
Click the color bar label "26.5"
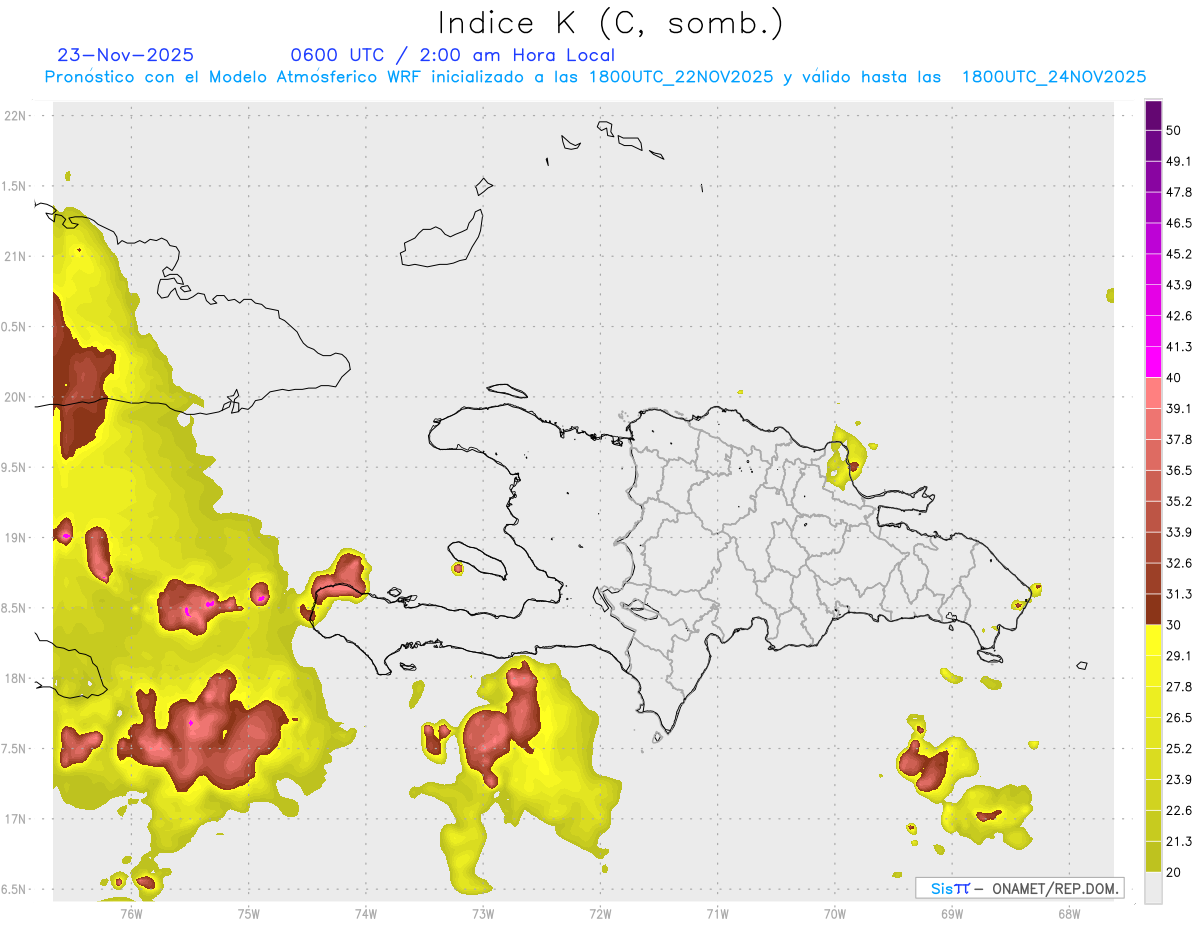click(x=1180, y=717)
